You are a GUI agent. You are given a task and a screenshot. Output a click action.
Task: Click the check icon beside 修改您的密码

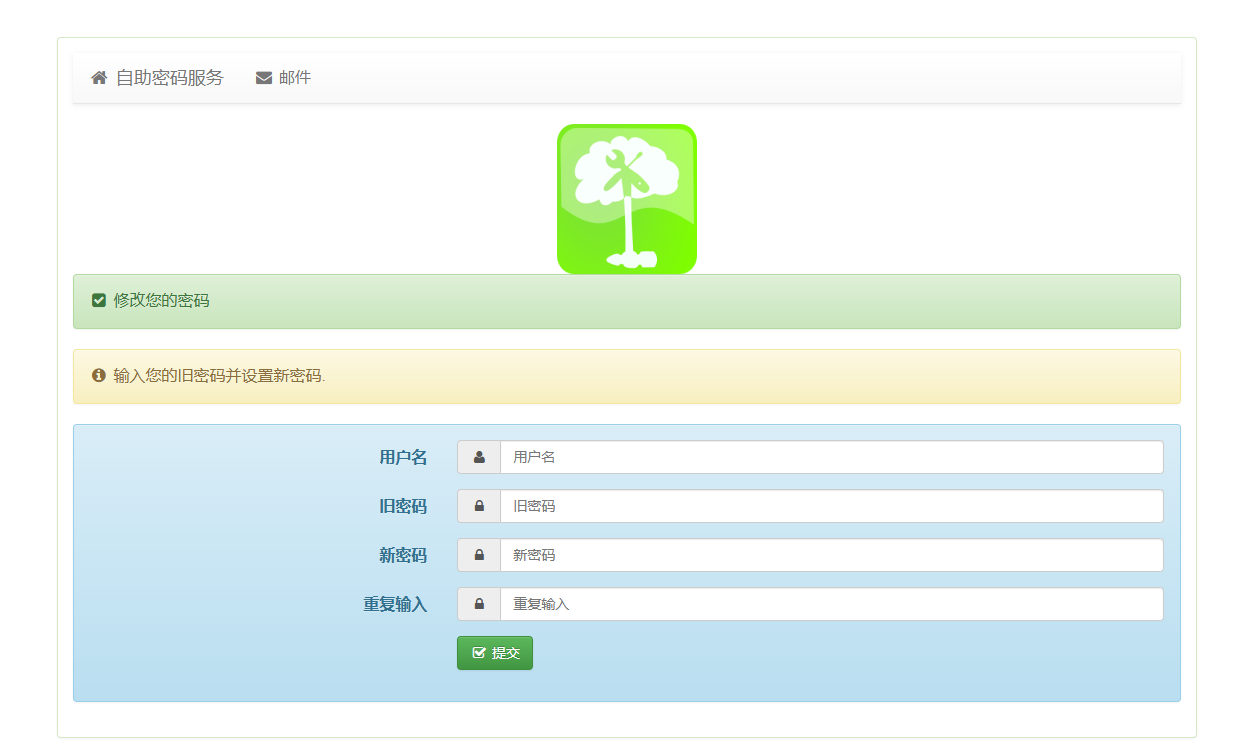point(99,300)
